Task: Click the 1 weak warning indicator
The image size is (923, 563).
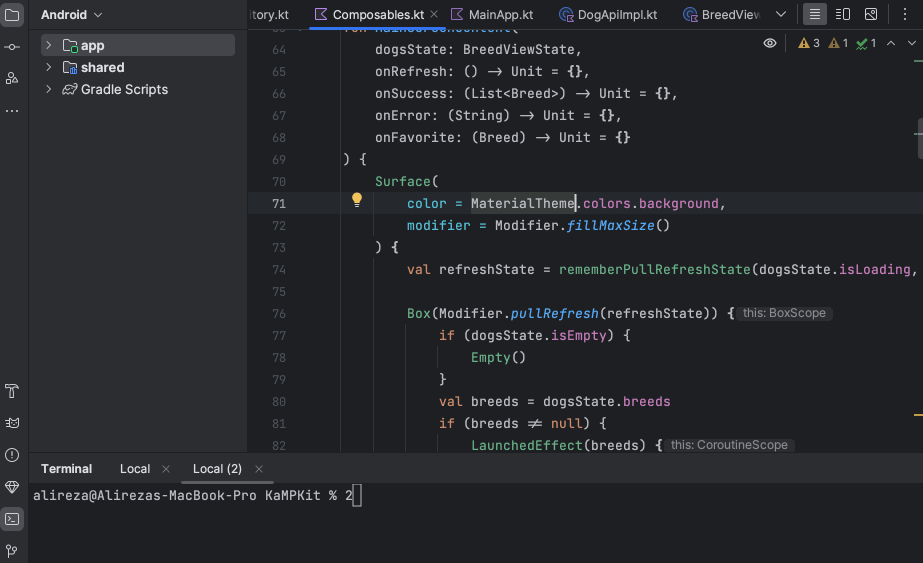Action: [x=838, y=43]
